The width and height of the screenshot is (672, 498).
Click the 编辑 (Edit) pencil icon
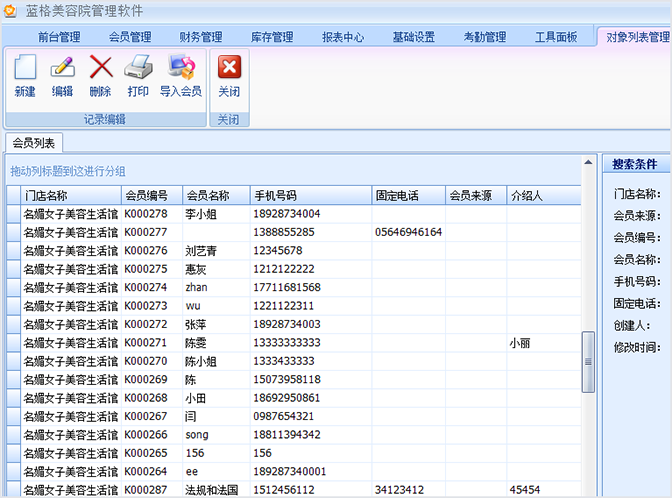pos(62,75)
